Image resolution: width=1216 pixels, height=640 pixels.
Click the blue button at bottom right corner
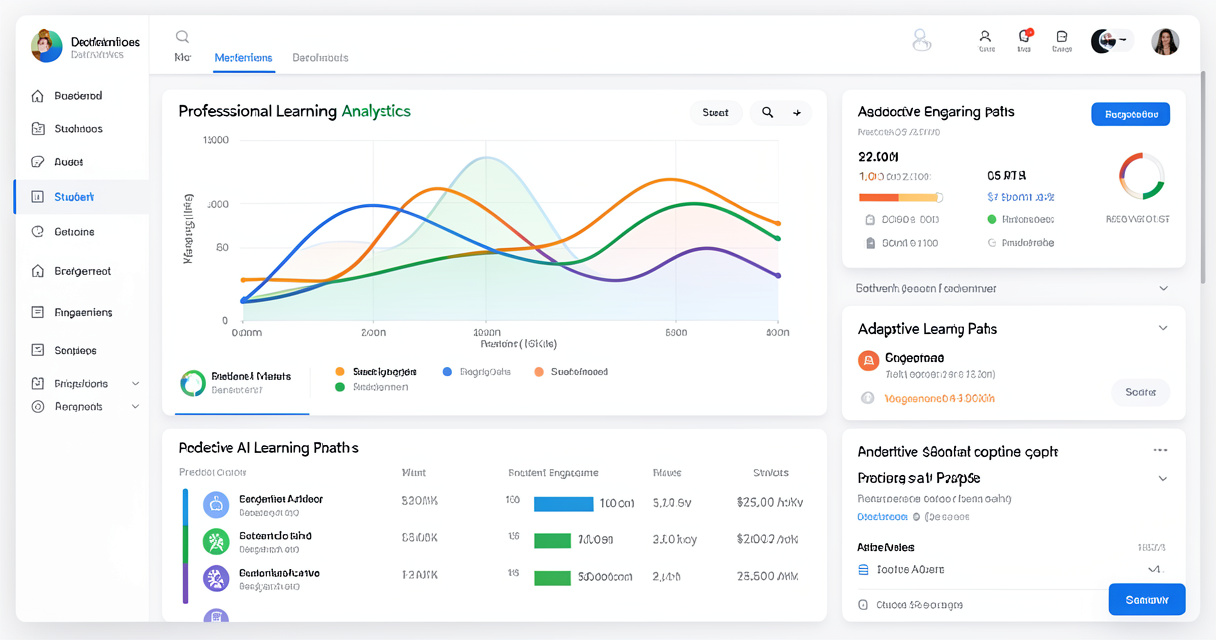pyautogui.click(x=1147, y=599)
